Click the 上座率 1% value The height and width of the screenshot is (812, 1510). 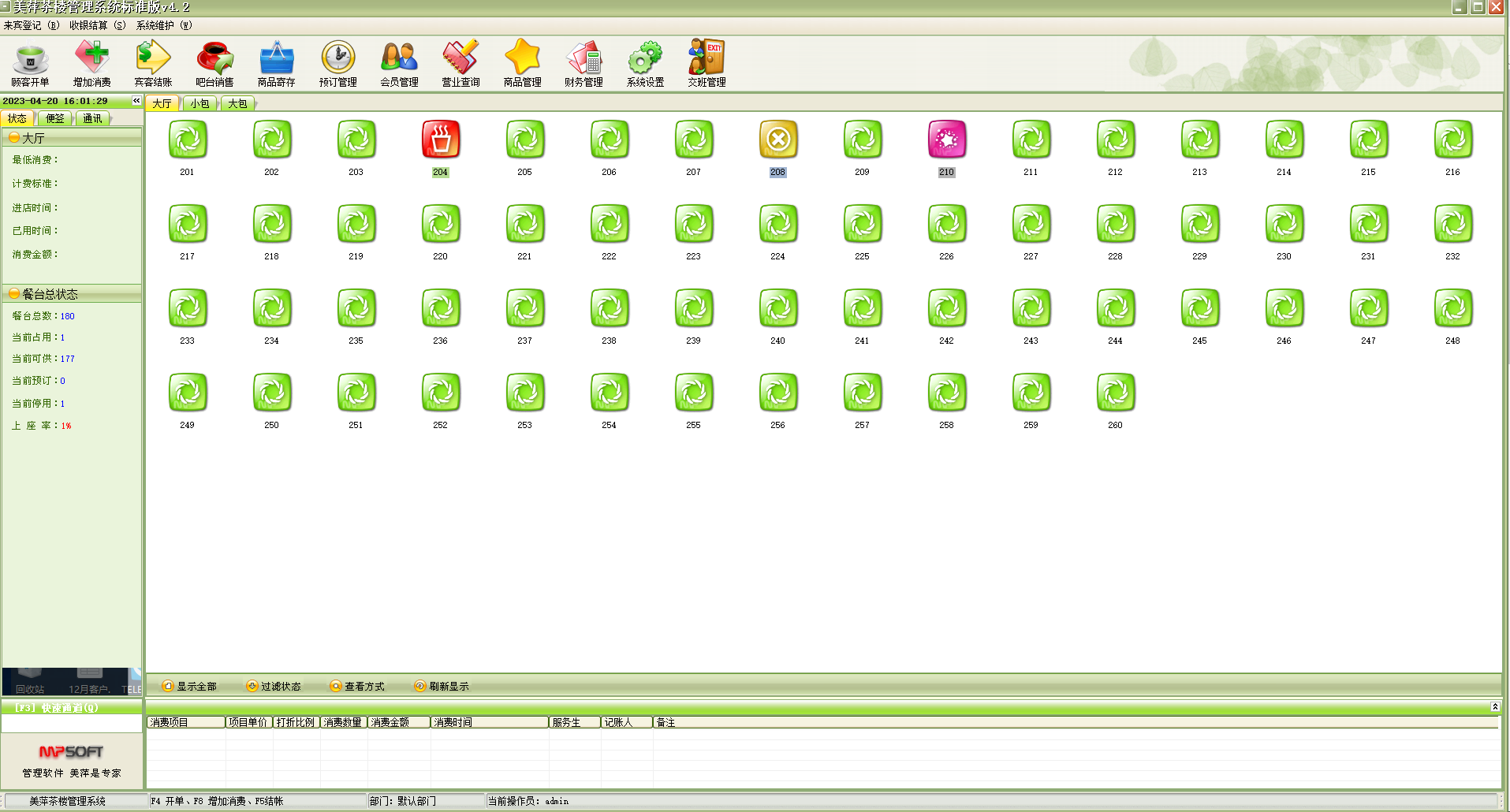click(66, 426)
